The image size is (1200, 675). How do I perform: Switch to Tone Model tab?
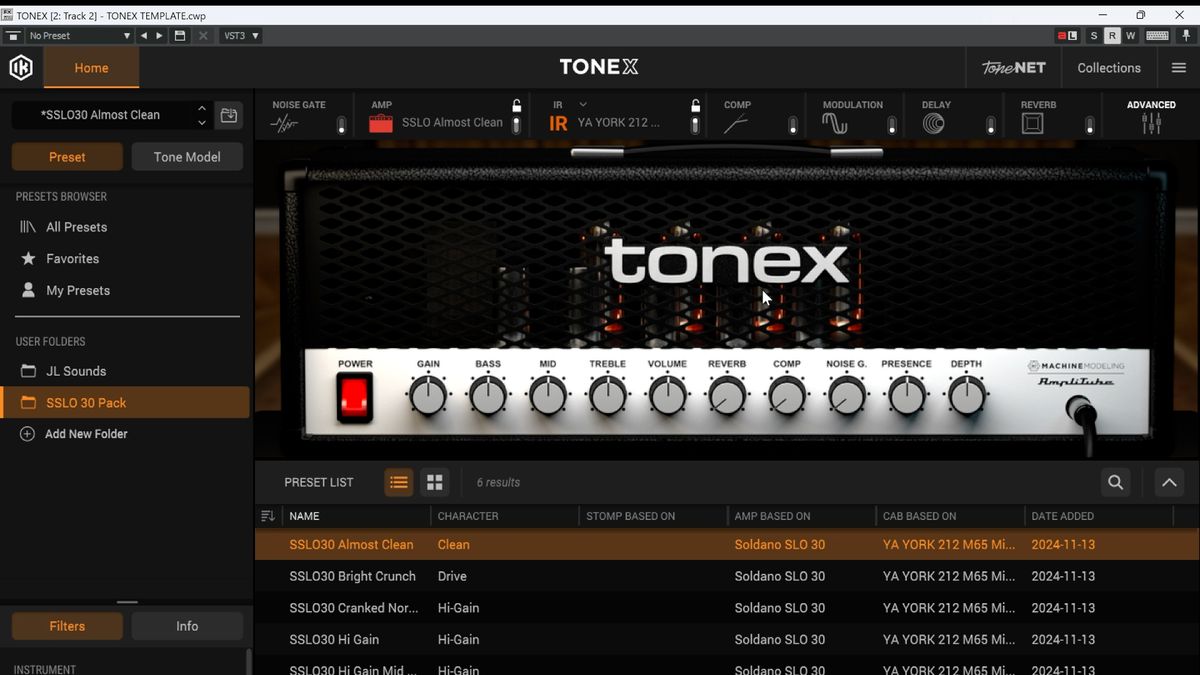pyautogui.click(x=187, y=157)
